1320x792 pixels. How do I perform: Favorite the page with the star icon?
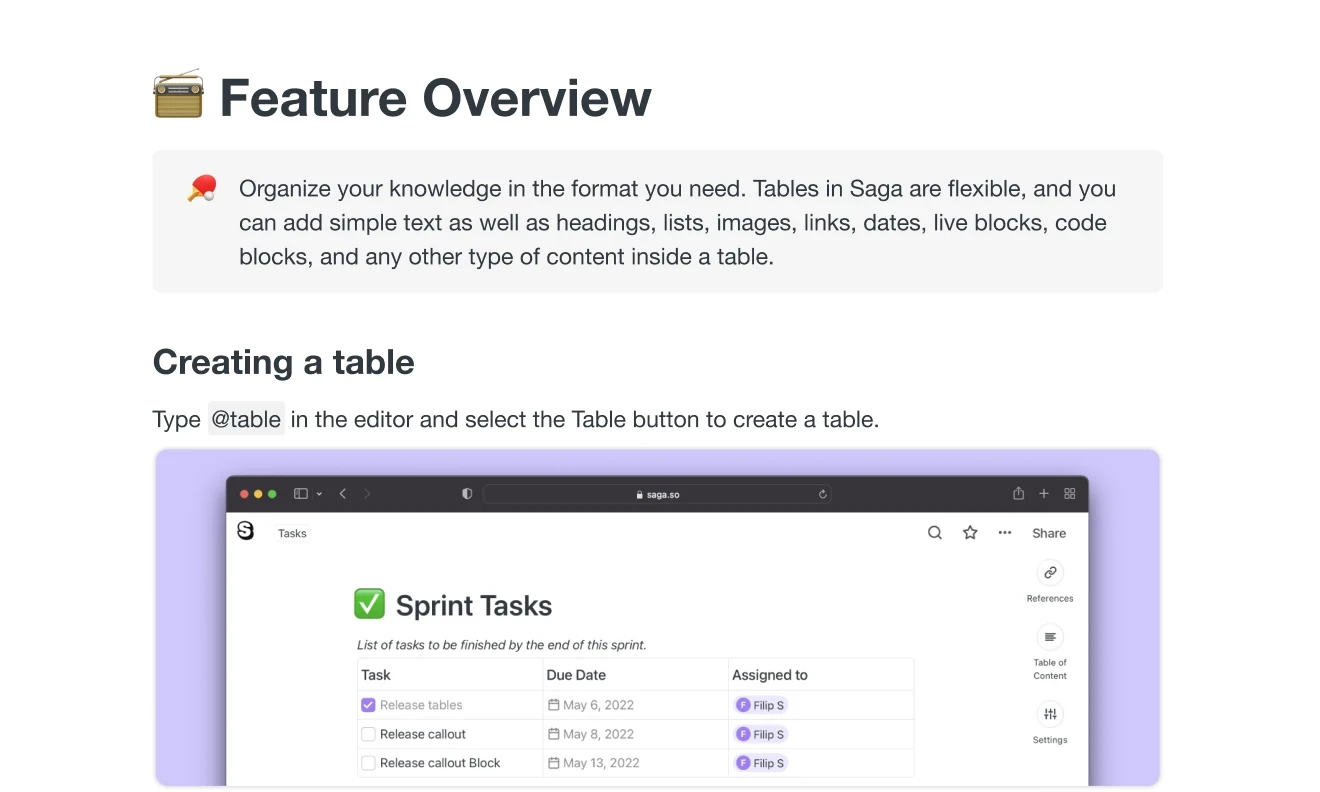(970, 533)
